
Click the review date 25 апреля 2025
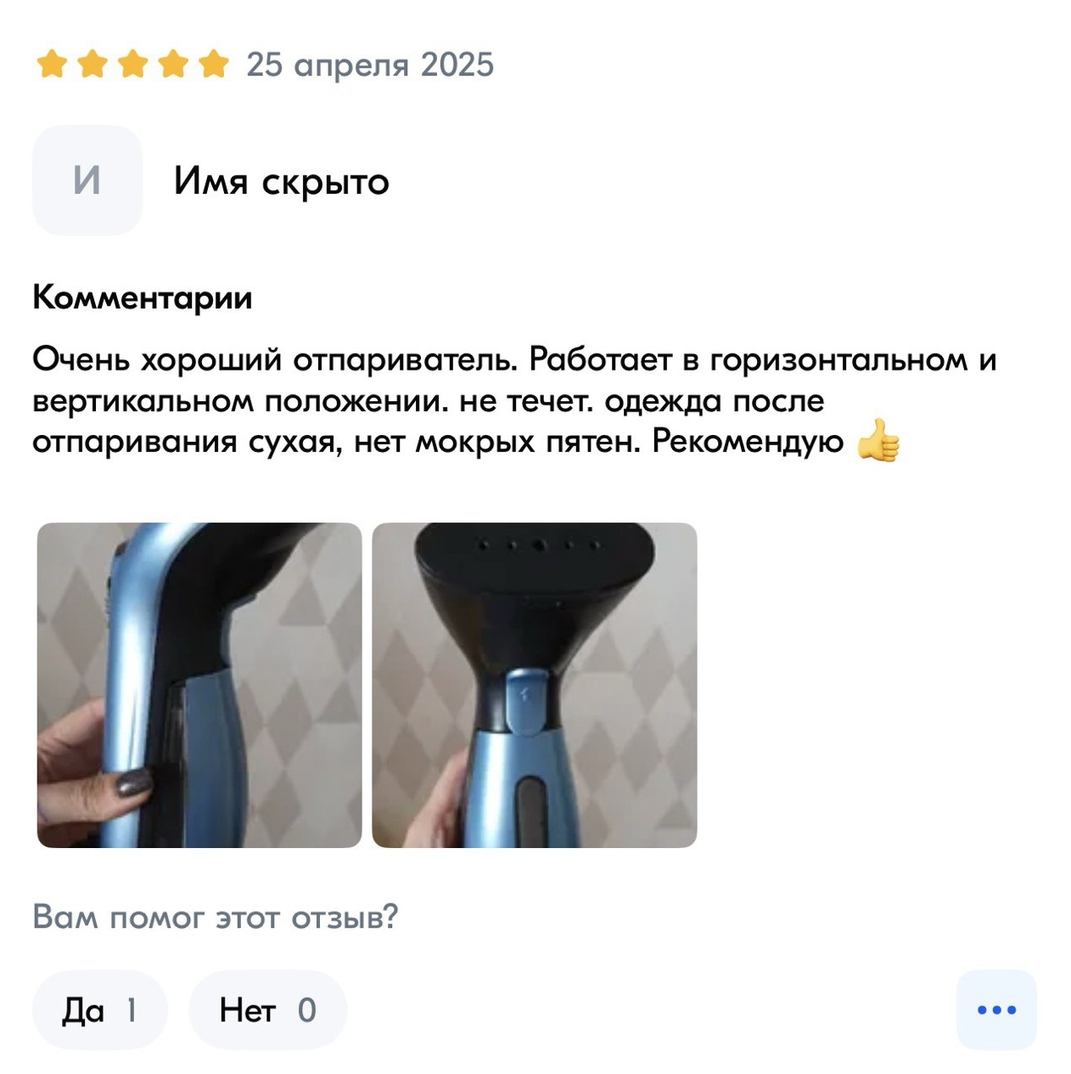pyautogui.click(x=370, y=65)
